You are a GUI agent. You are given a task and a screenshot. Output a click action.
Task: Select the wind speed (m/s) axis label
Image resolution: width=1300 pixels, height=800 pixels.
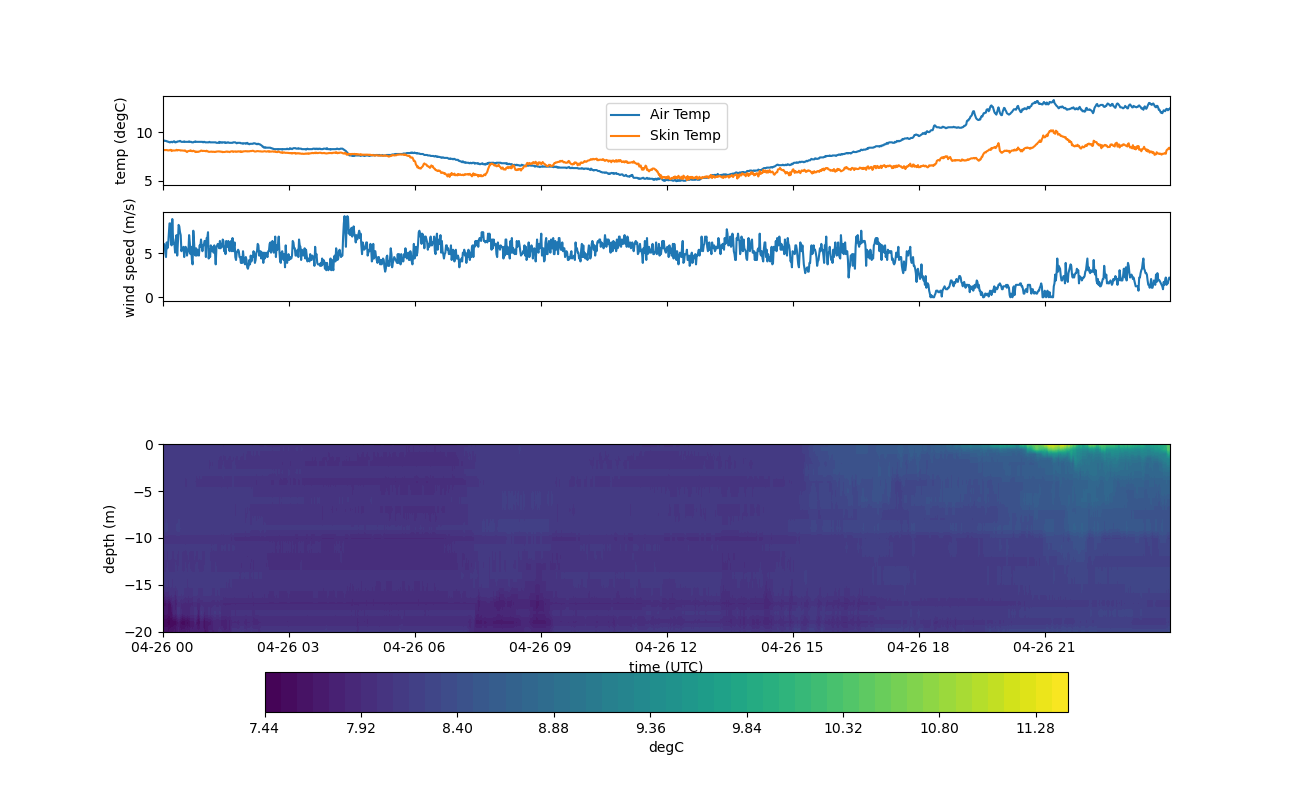coord(129,257)
